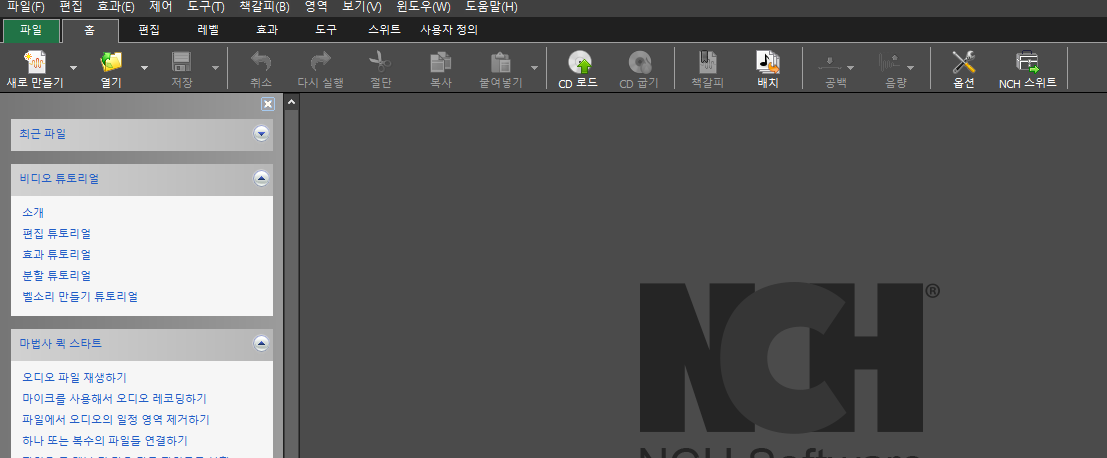Viewport: 1107px width, 458px height.
Task: Click the 최근 파일 section header
Action: click(142, 134)
